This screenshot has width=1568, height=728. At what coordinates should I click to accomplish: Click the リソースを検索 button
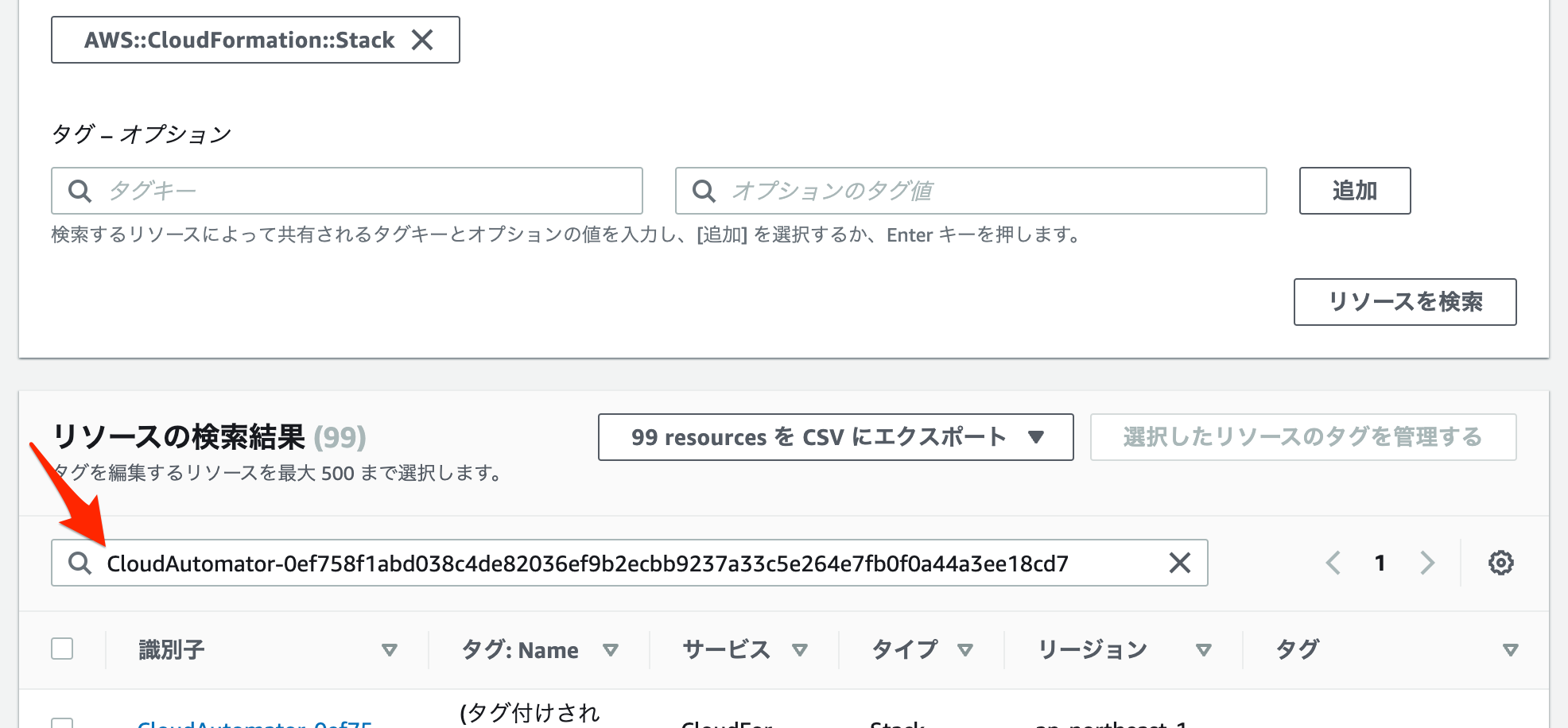click(x=1405, y=302)
